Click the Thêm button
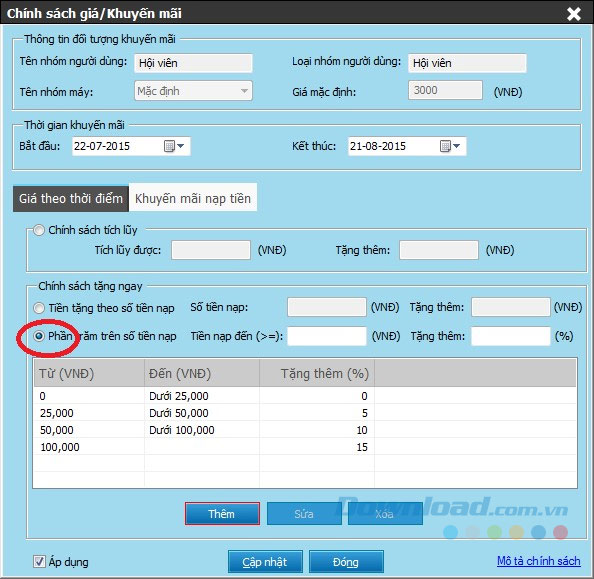This screenshot has height=579, width=594. click(222, 514)
